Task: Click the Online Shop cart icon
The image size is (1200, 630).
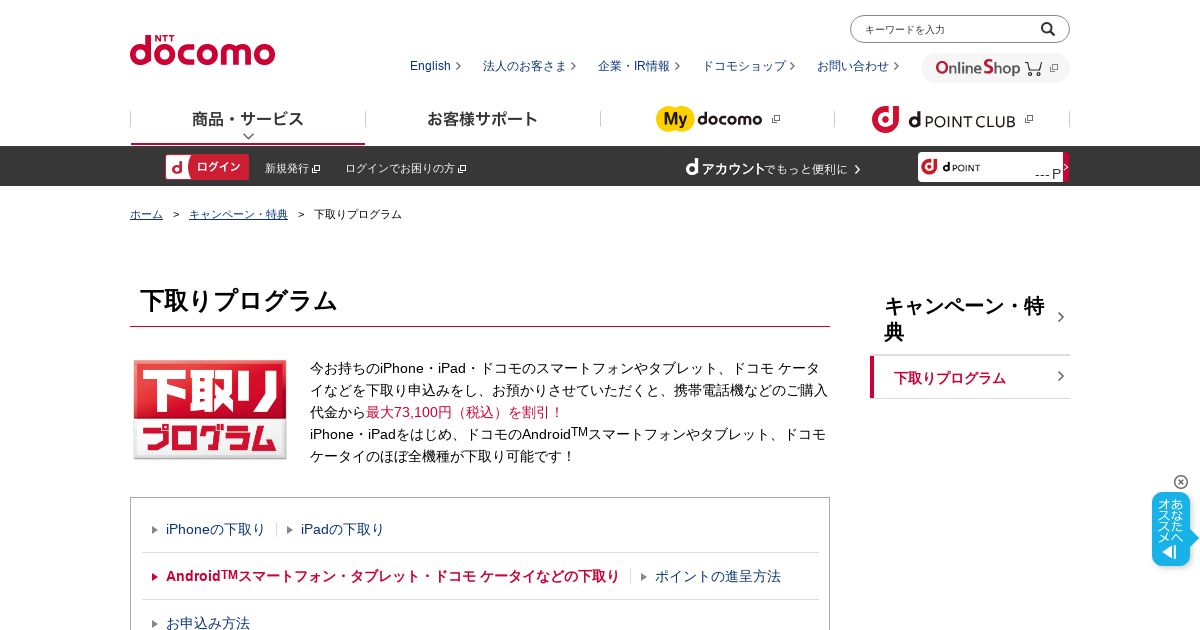Action: coord(1034,69)
